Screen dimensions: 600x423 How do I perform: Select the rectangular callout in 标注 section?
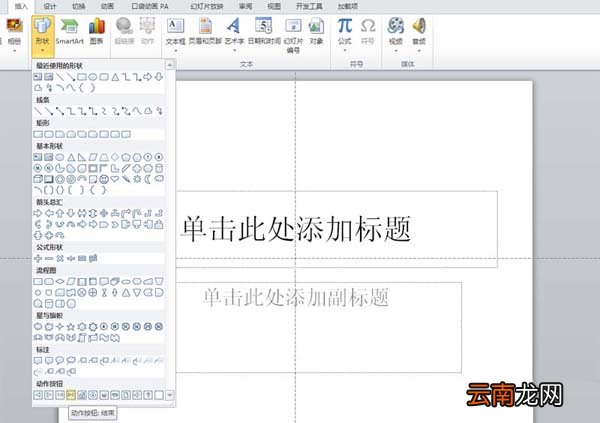click(38, 361)
